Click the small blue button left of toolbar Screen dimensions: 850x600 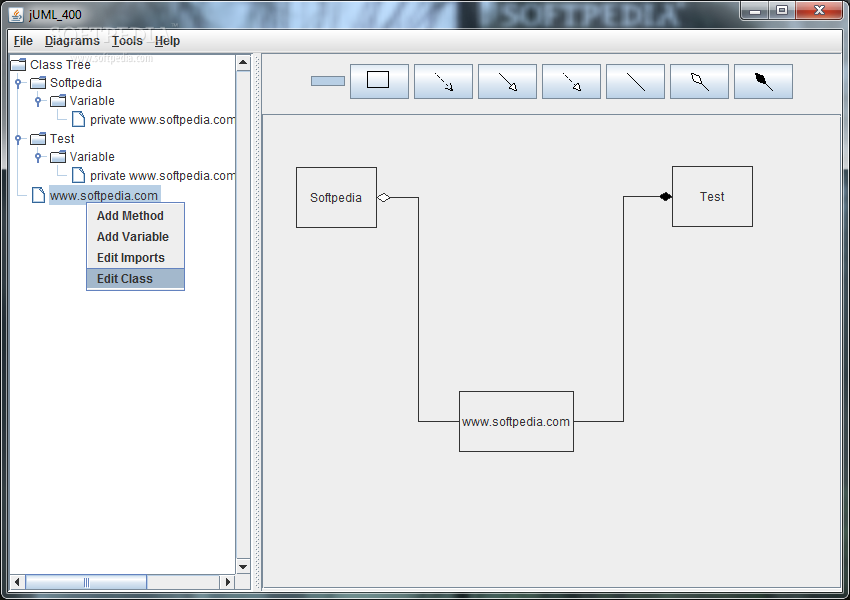[327, 81]
